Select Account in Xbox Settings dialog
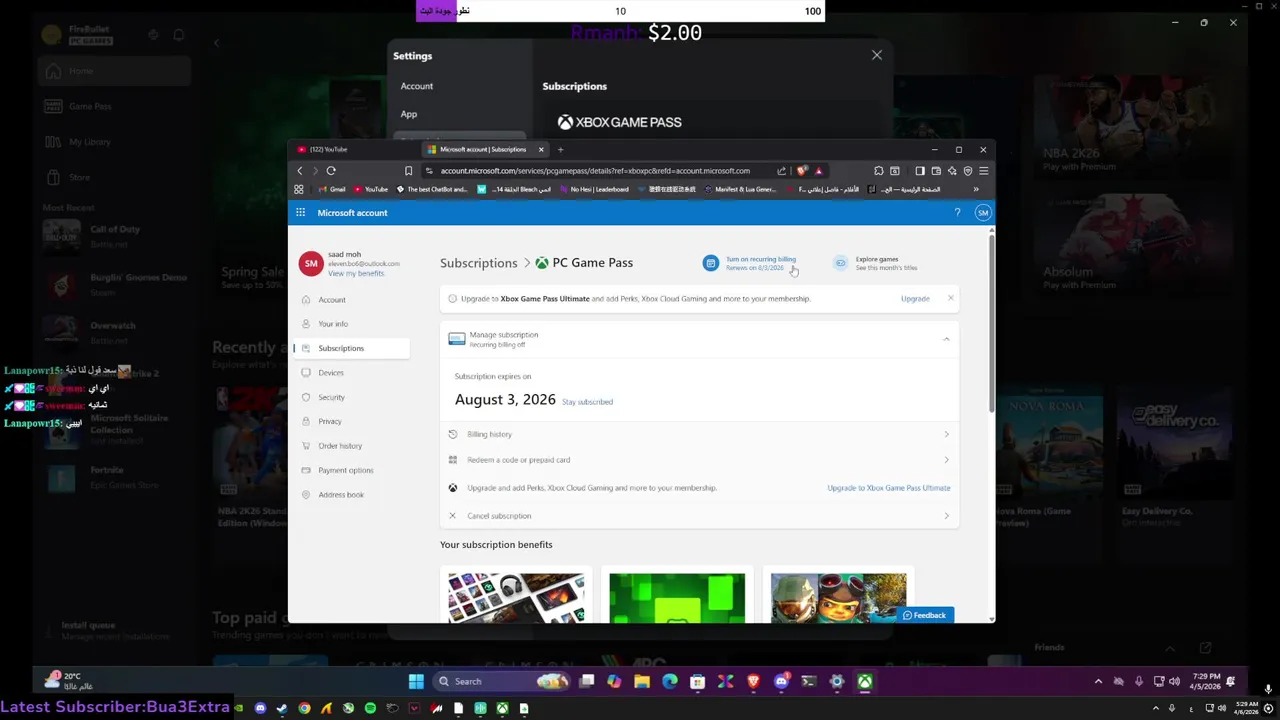The width and height of the screenshot is (1280, 720). [417, 86]
